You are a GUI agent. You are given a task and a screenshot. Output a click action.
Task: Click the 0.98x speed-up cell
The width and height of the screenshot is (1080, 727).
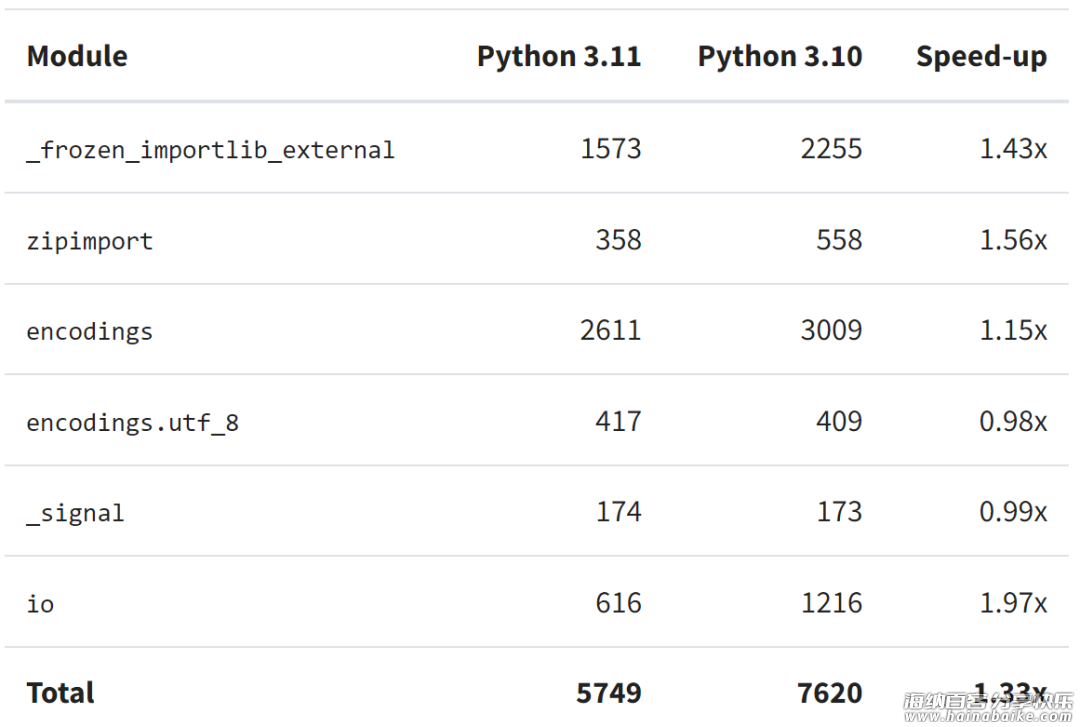[x=1013, y=421]
